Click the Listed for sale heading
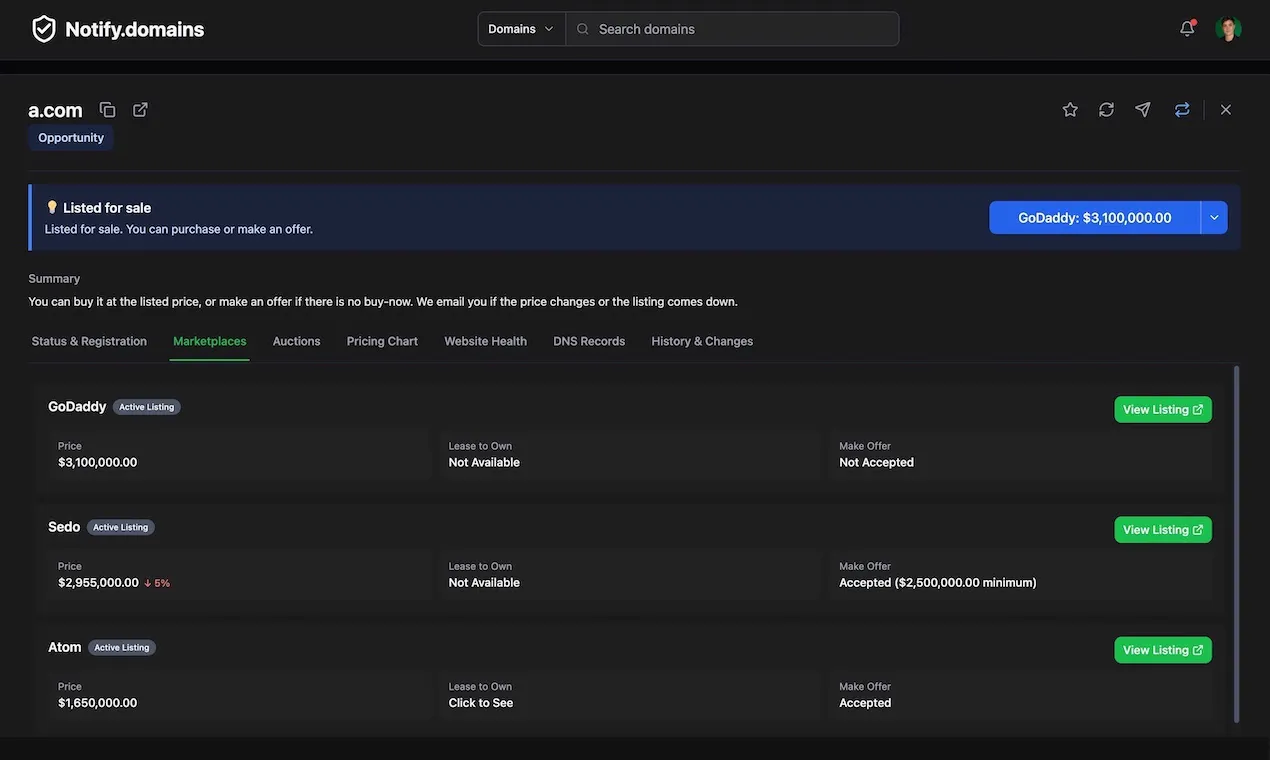Image resolution: width=1270 pixels, height=760 pixels. (107, 208)
